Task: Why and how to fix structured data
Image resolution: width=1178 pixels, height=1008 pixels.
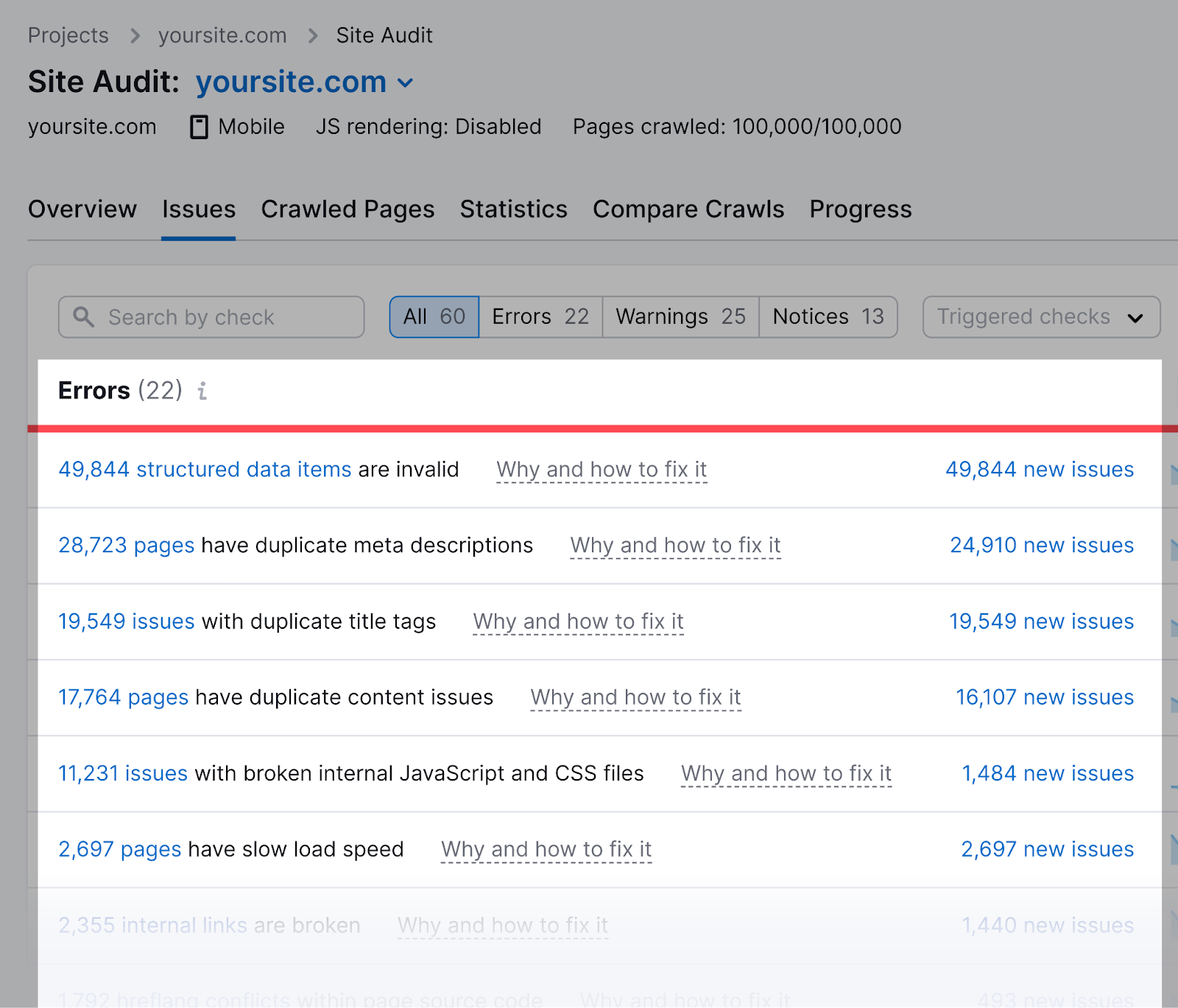Action: pyautogui.click(x=602, y=470)
